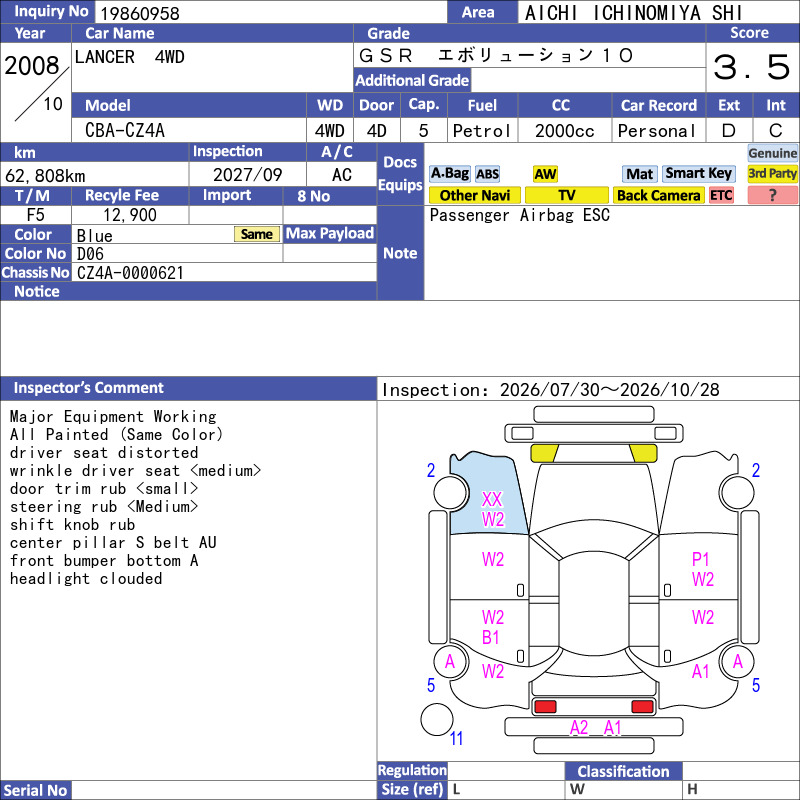
Task: Click the light blue XX W2 panel
Action: point(487,497)
